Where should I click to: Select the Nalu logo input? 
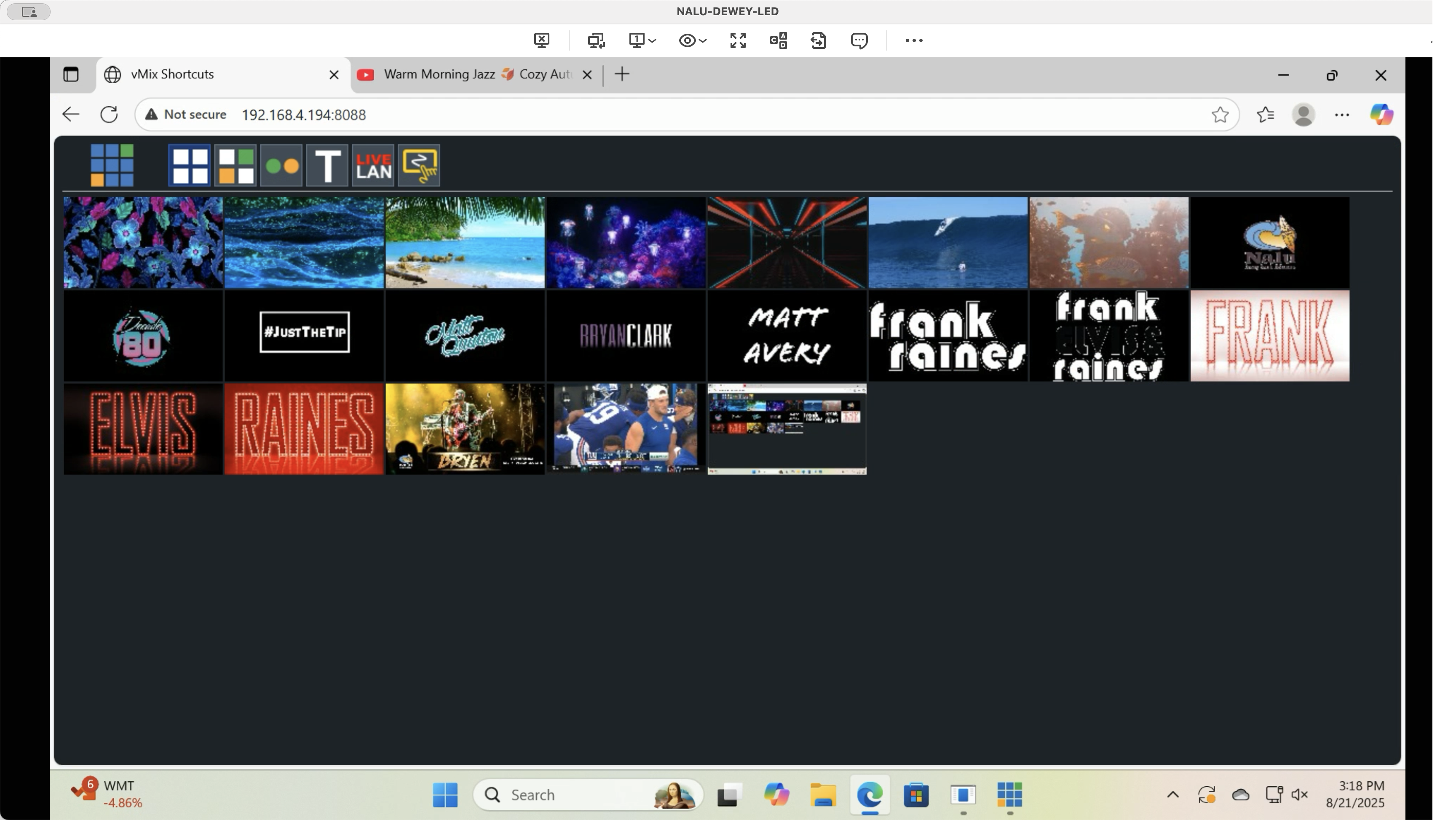click(1269, 243)
